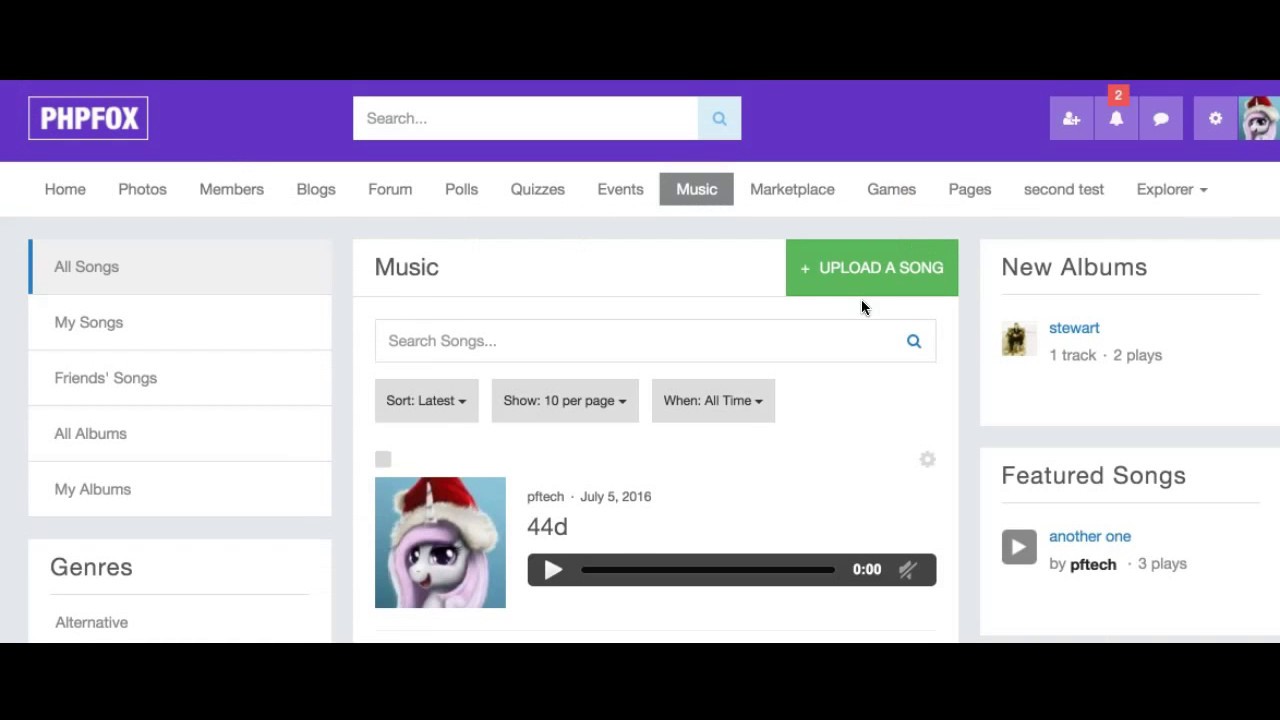
Task: Select All Songs in the sidebar
Action: point(180,267)
